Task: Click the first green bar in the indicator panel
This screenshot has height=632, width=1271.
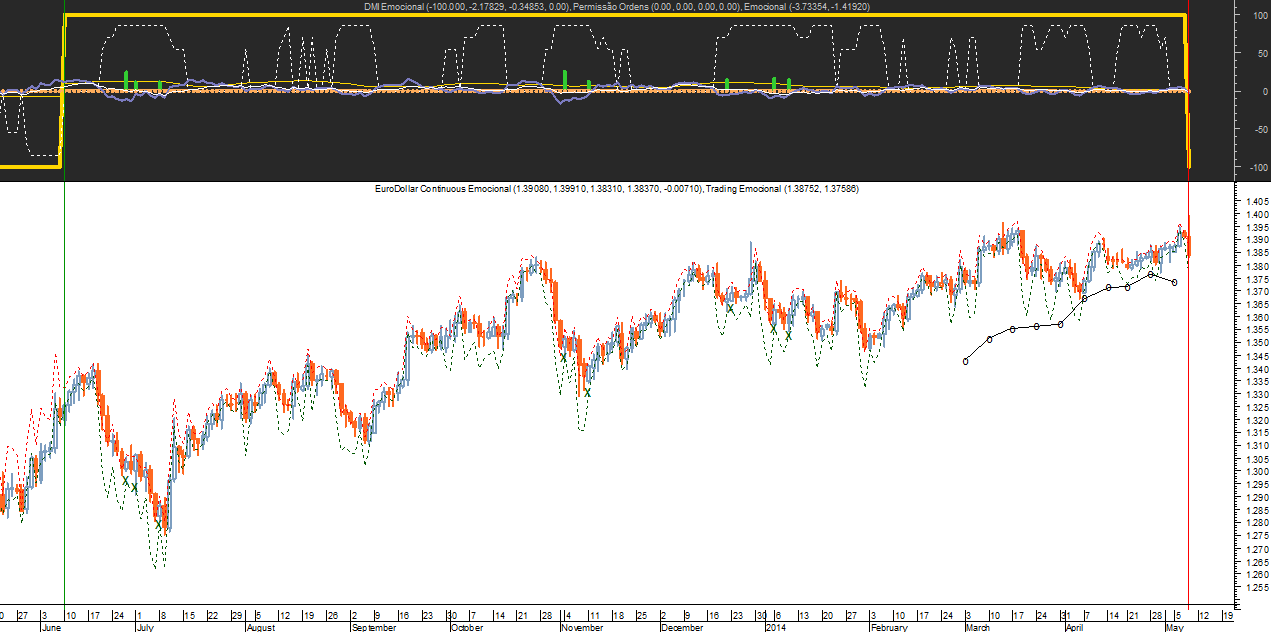Action: click(x=126, y=80)
